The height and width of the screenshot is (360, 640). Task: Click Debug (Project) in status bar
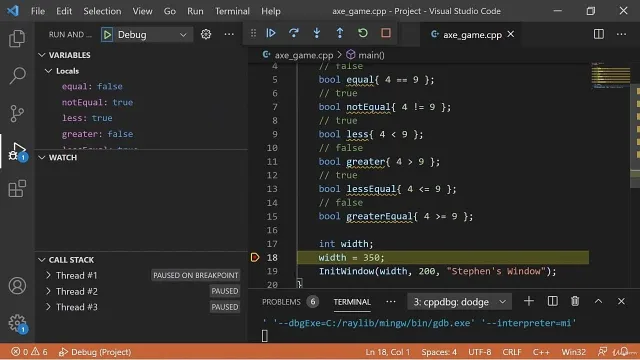95,352
